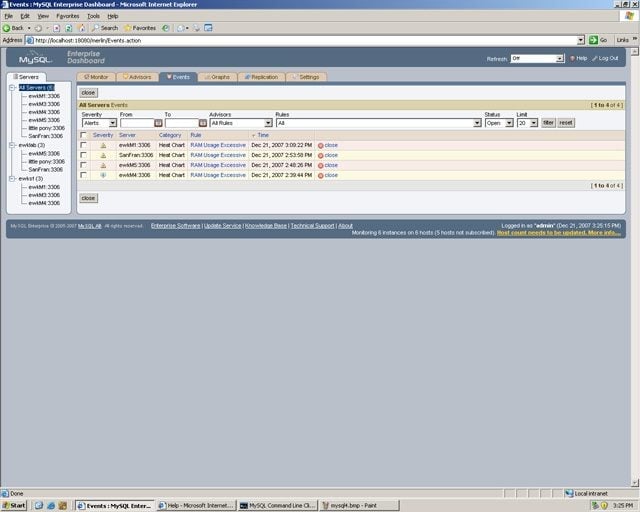Switch to the Graphs tab
Screen dimensions: 640x512
[x=218, y=77]
